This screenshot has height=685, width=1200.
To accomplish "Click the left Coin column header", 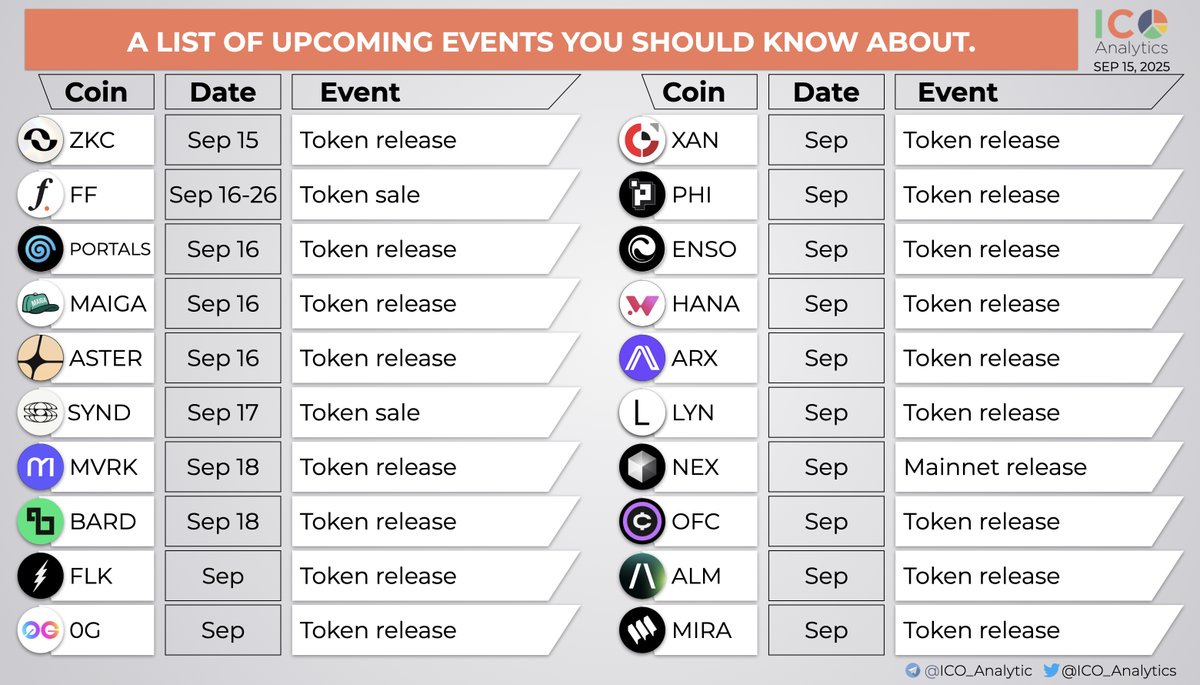I will point(96,92).
